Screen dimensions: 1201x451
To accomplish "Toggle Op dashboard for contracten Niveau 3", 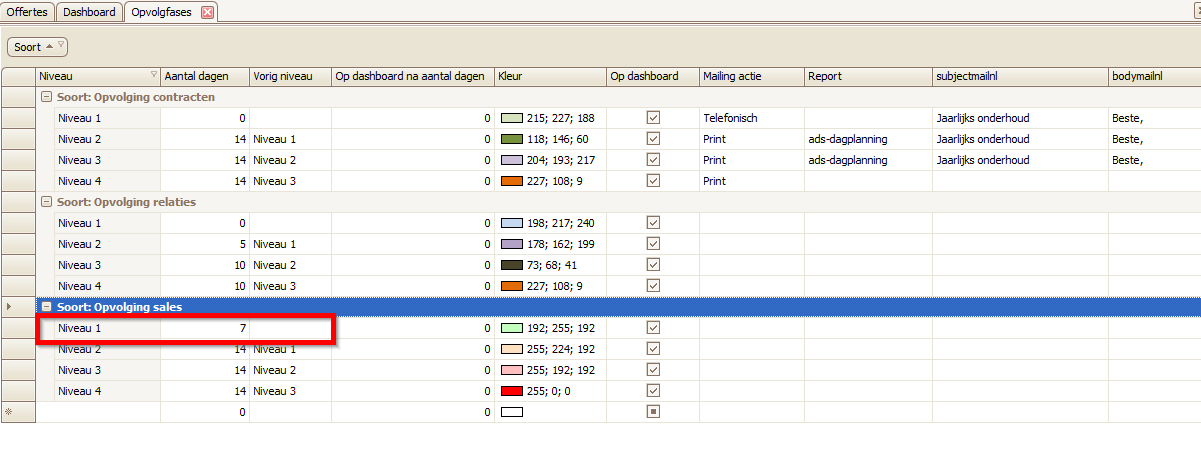I will pos(653,160).
